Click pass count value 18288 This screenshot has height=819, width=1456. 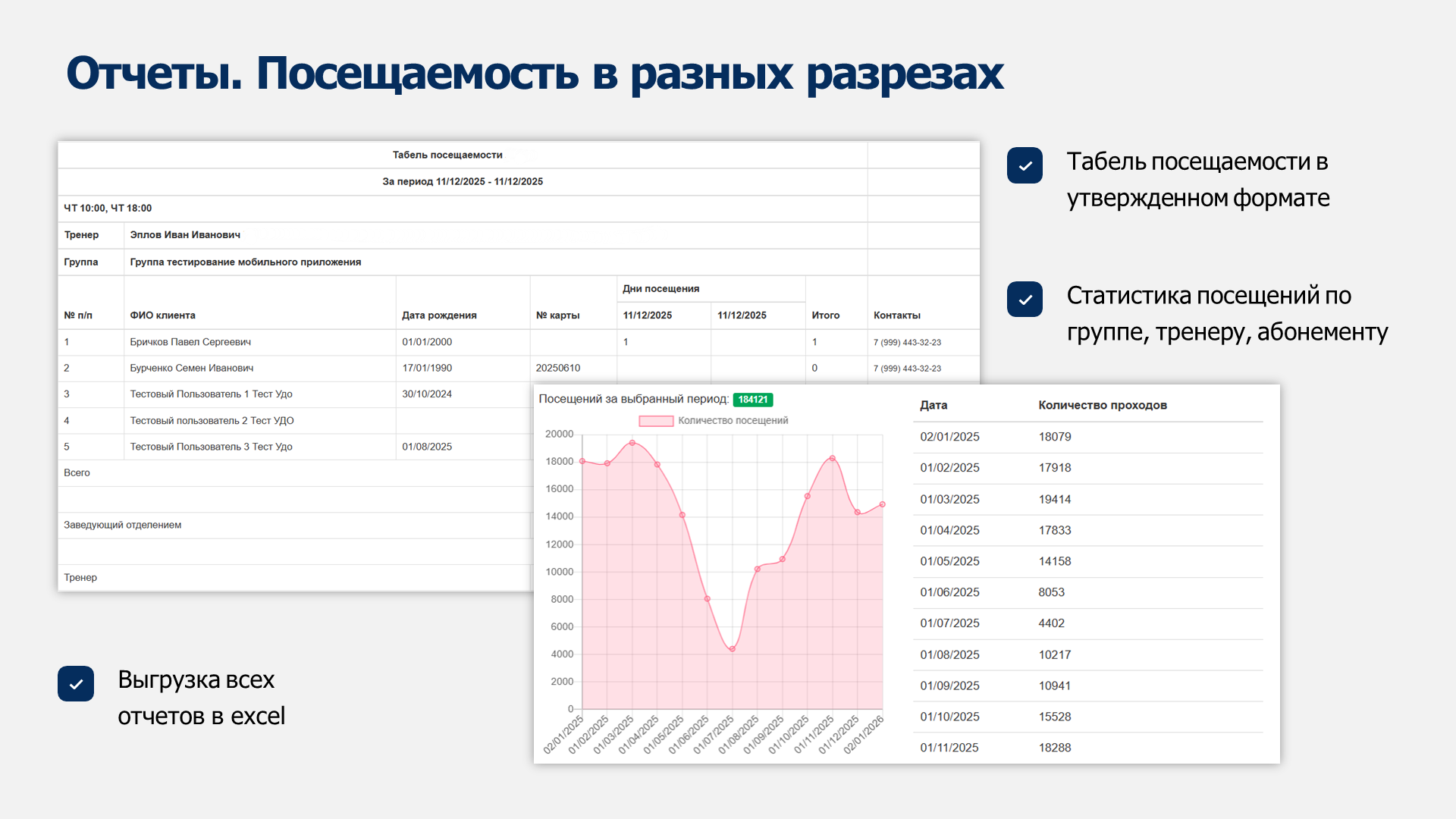[1055, 748]
